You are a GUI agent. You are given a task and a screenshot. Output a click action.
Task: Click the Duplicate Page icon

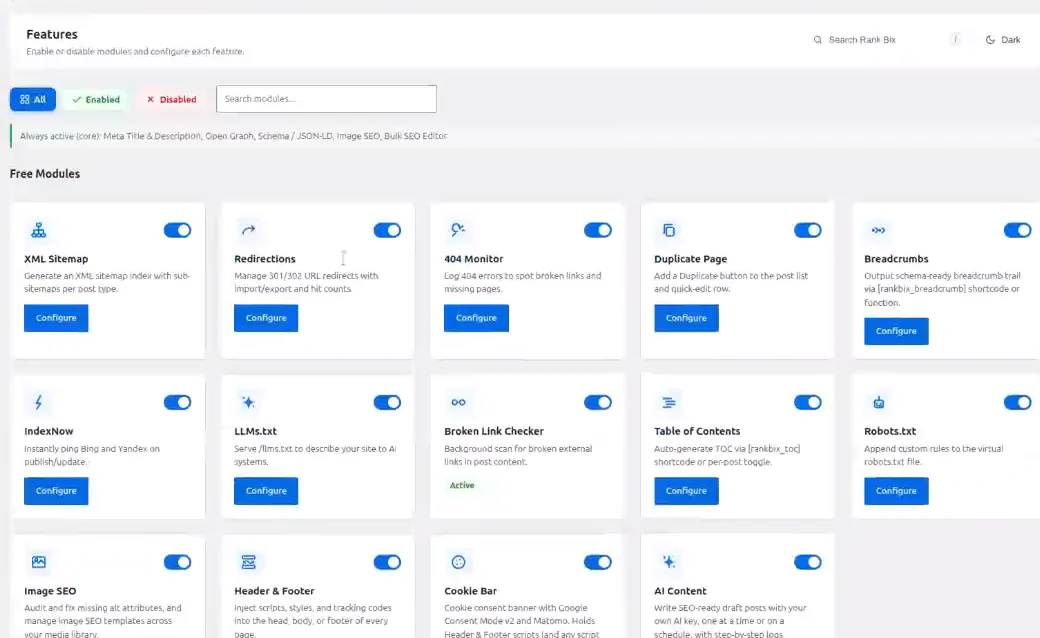pos(669,230)
